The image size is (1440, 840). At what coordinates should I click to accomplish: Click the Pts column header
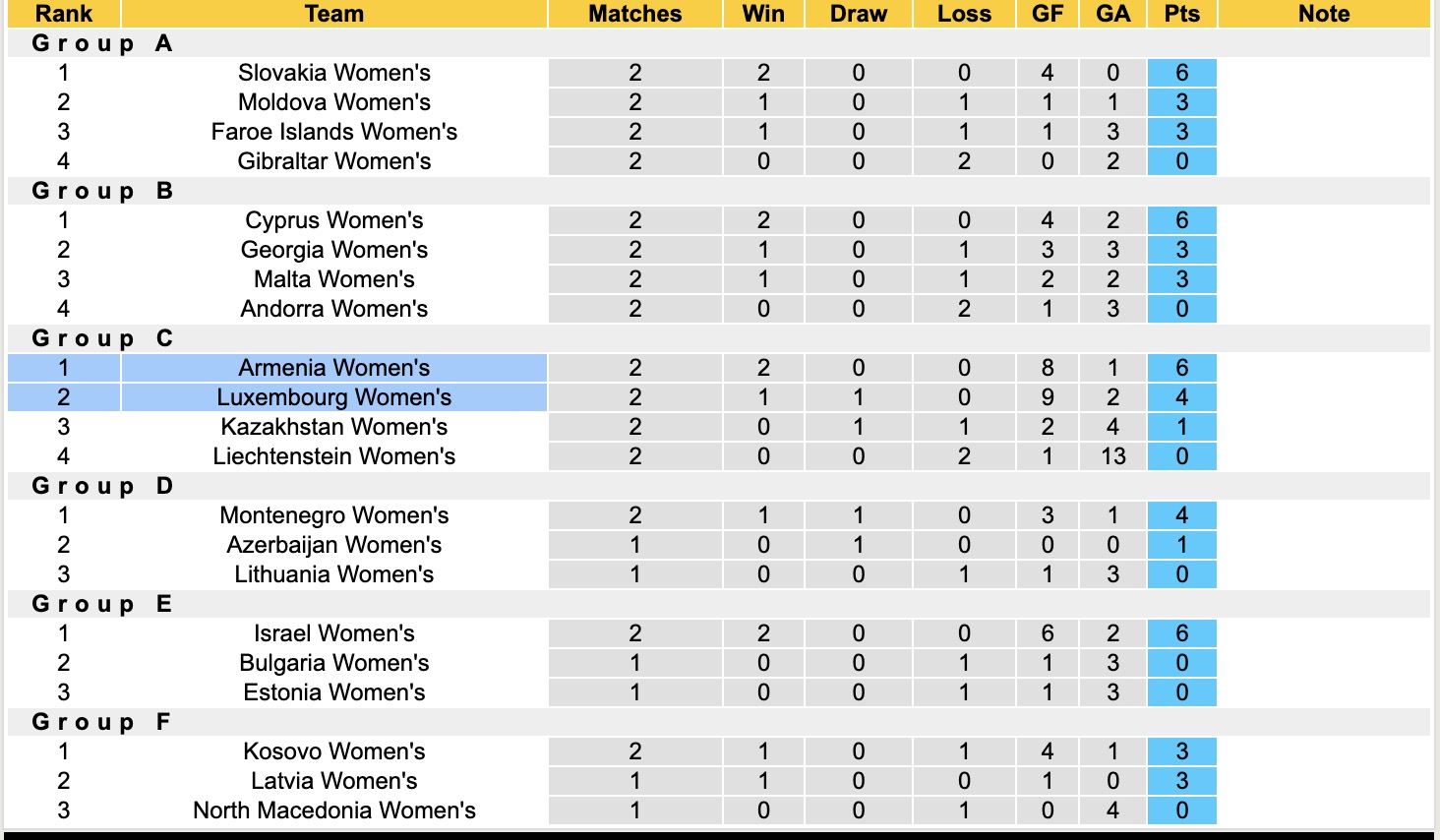(1181, 14)
